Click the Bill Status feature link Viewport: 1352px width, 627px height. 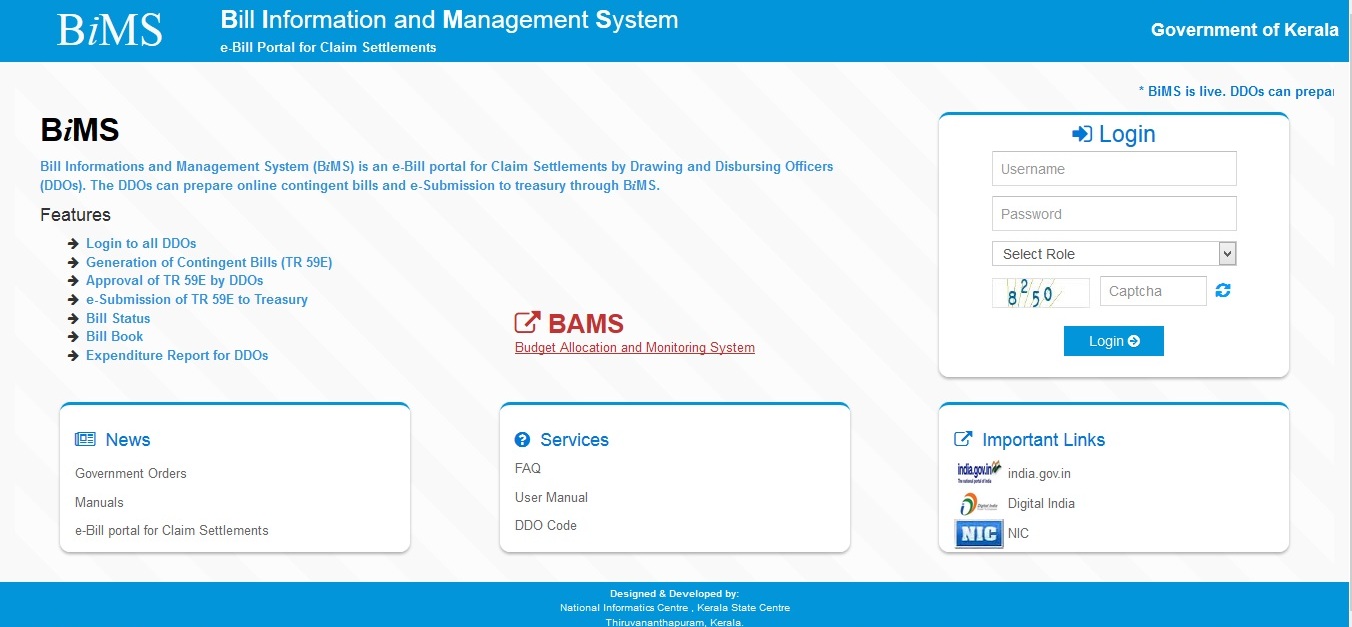117,318
